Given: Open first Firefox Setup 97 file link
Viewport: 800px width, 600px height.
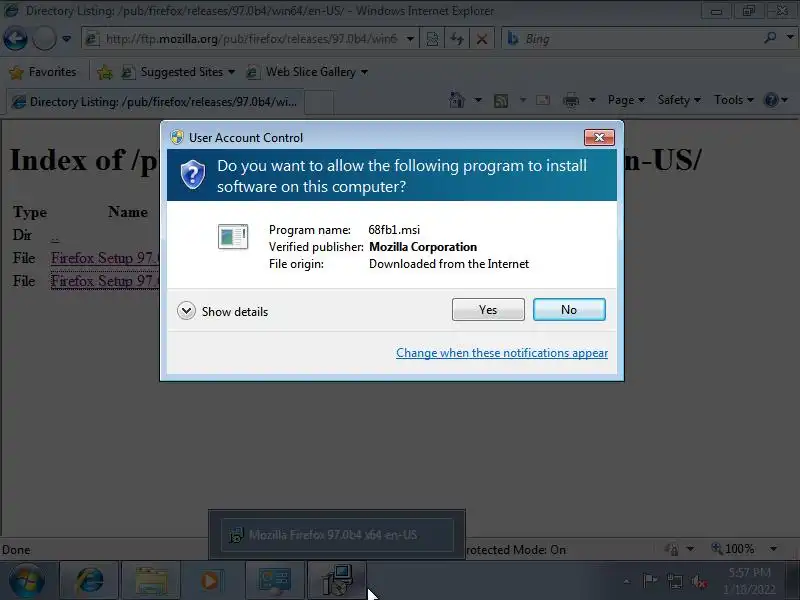Looking at the screenshot, I should [105, 258].
